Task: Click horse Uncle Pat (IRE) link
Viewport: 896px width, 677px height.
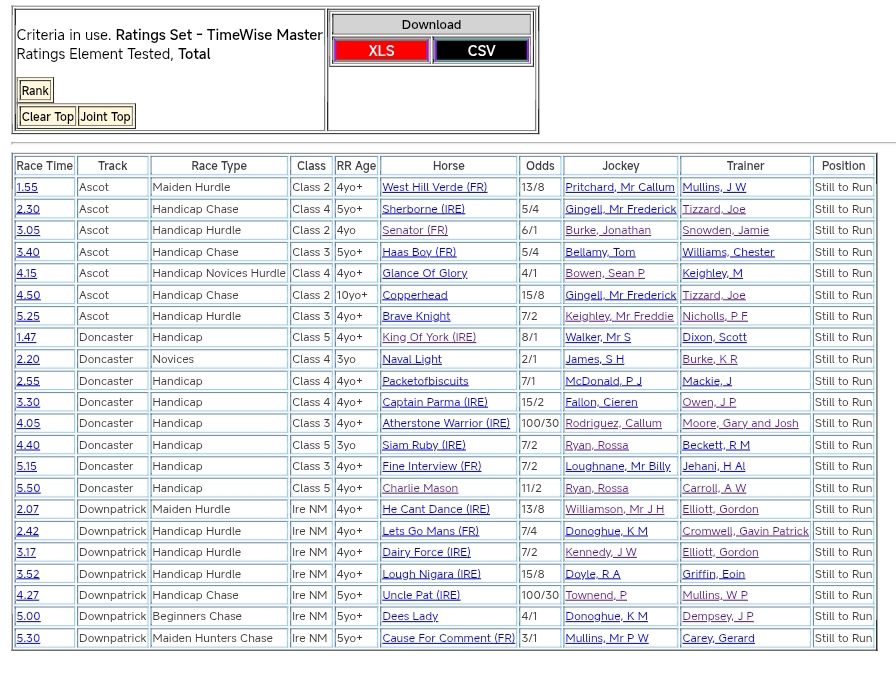Action: [x=421, y=596]
